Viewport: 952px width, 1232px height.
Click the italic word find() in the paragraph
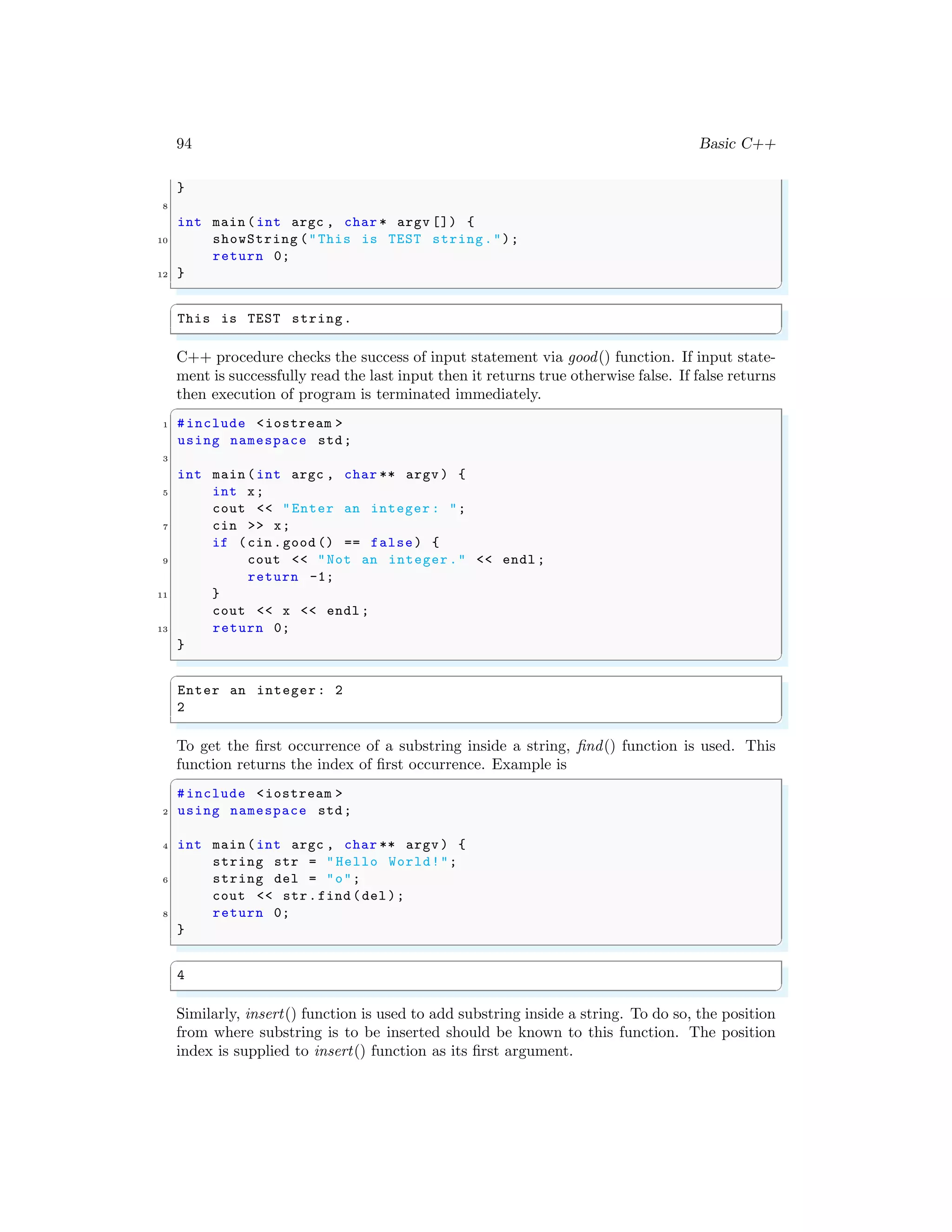[x=596, y=746]
